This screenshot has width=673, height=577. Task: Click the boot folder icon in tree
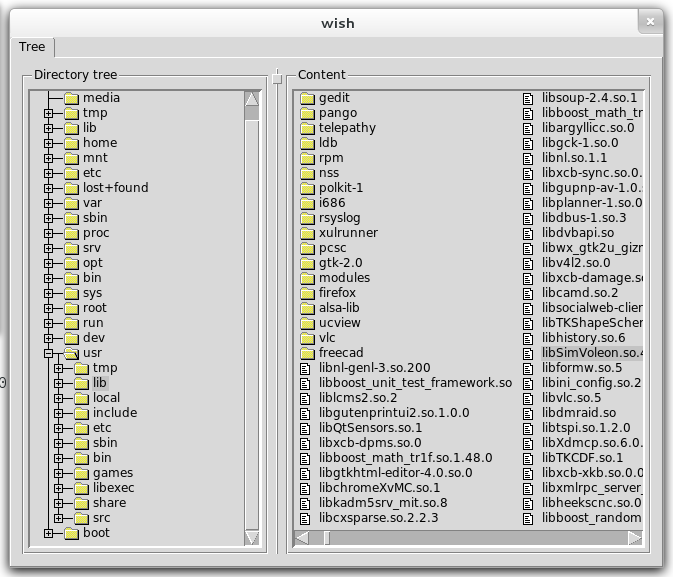72,533
